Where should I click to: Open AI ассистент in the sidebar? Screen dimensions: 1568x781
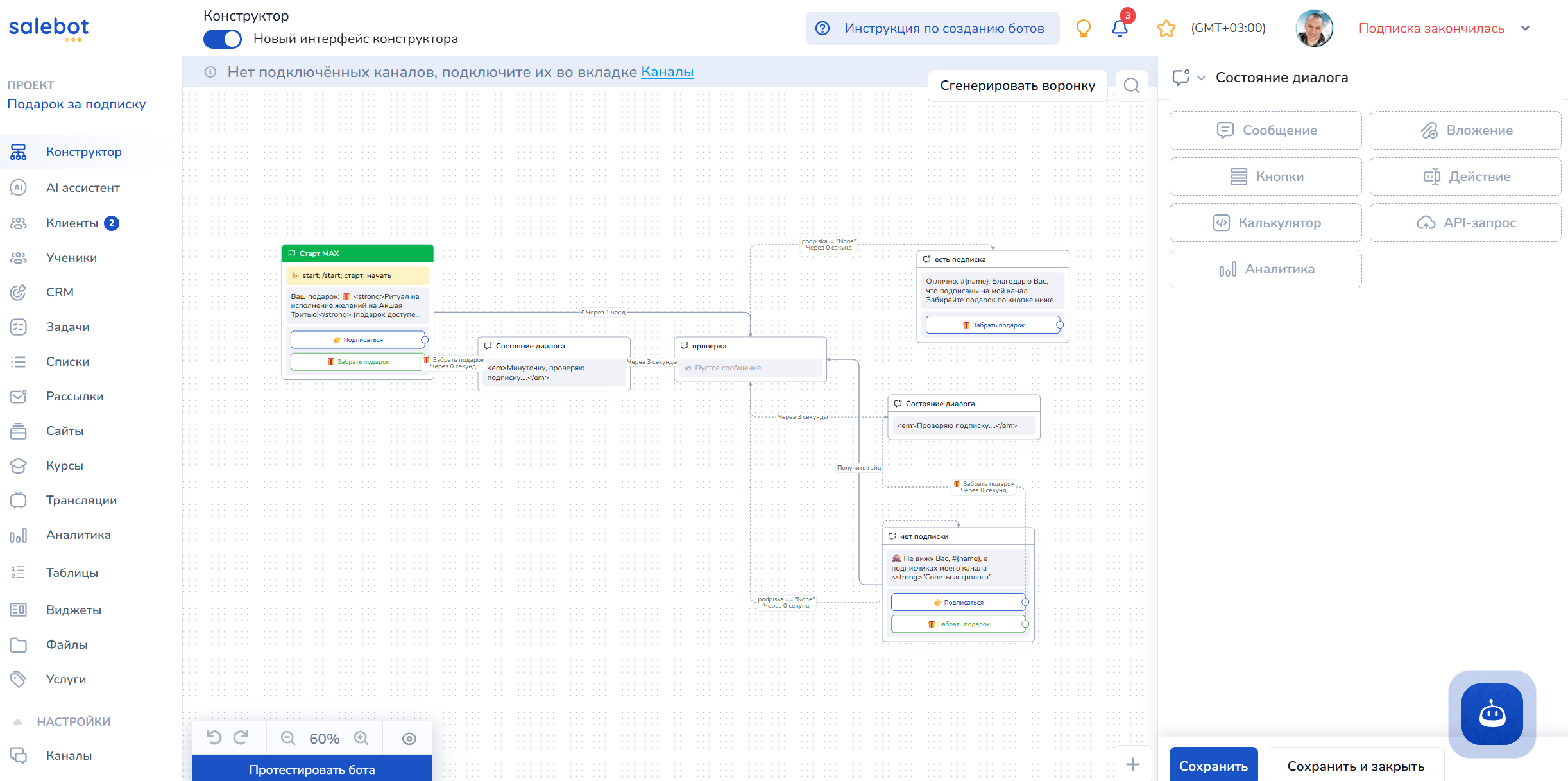click(83, 188)
